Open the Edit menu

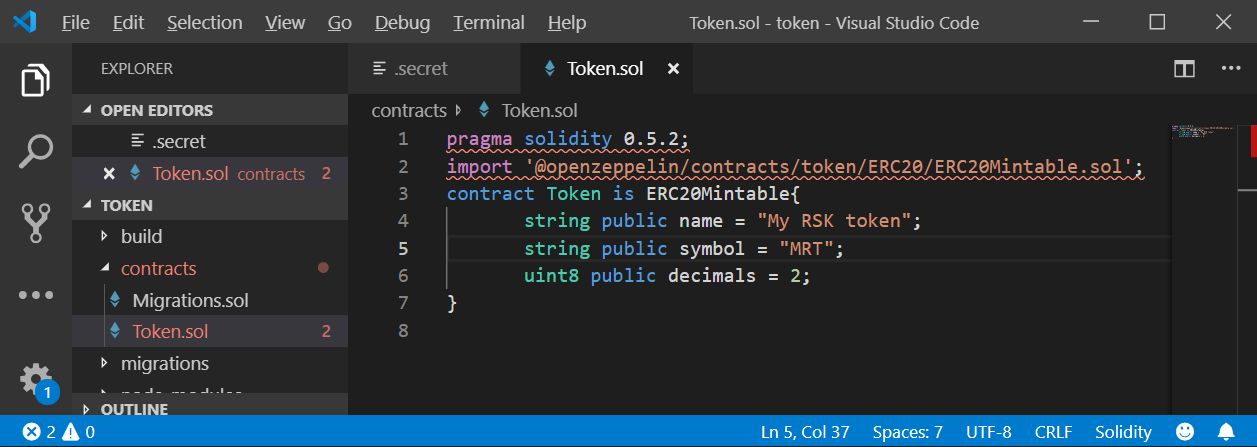tap(128, 22)
